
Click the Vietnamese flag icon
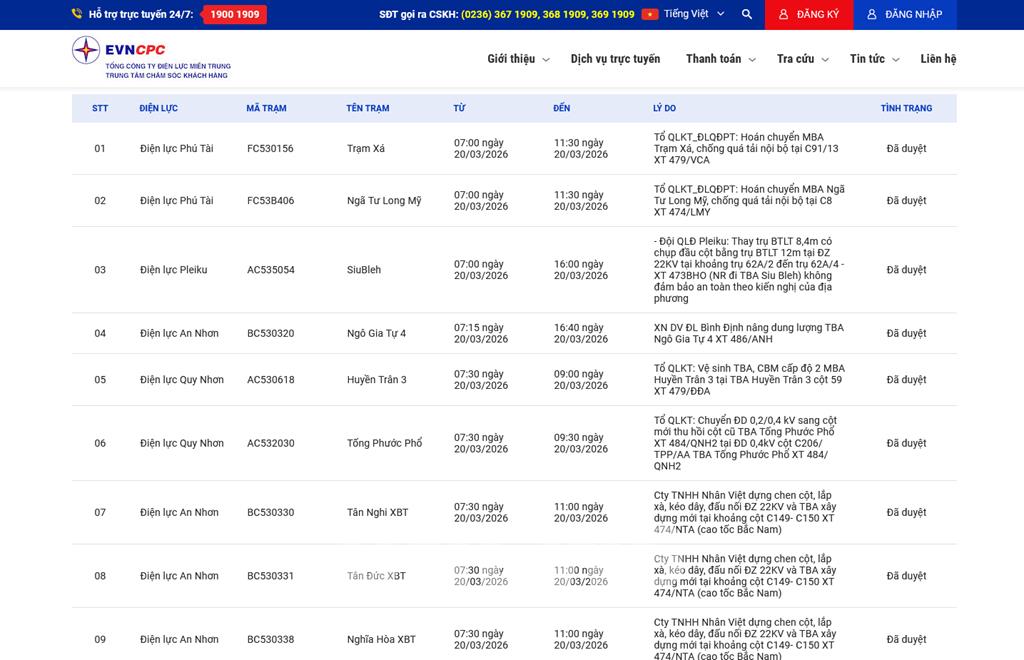coord(650,15)
